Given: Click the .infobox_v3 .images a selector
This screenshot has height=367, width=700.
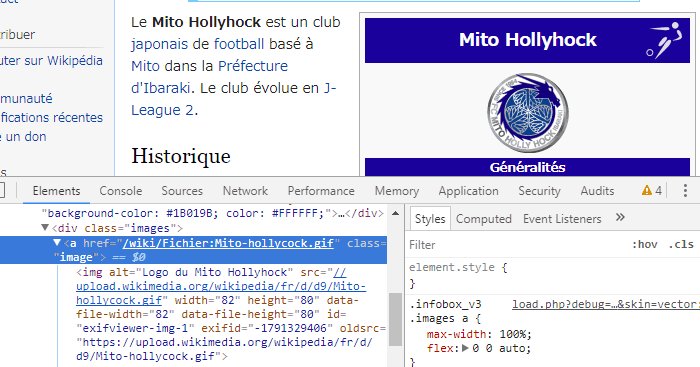Looking at the screenshot, I should pyautogui.click(x=445, y=311).
